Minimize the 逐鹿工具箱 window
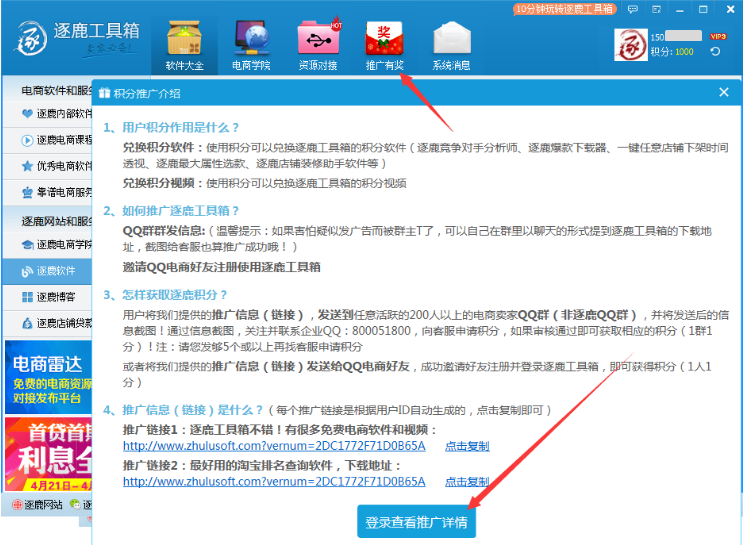The width and height of the screenshot is (745, 545). click(x=680, y=9)
